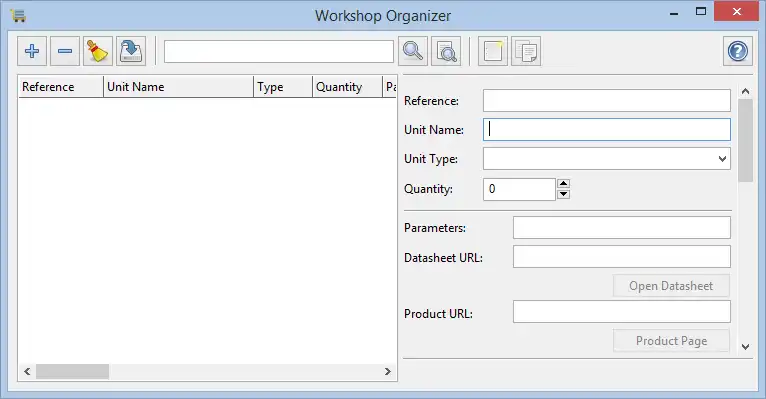
Task: Click the magnifying glass Search icon
Action: click(413, 51)
